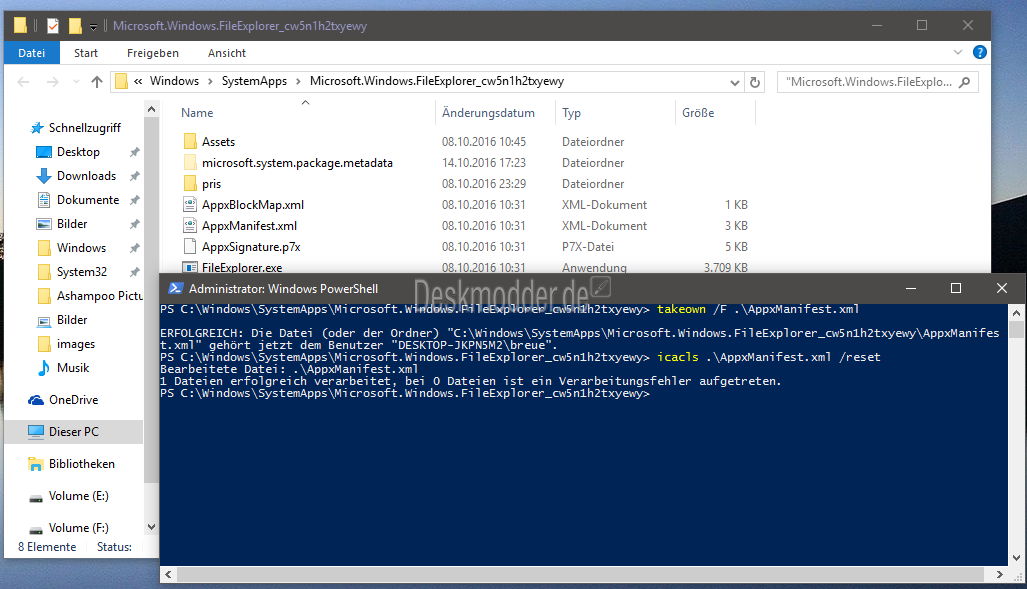Click the pin icon next to Dokumente

click(x=134, y=200)
